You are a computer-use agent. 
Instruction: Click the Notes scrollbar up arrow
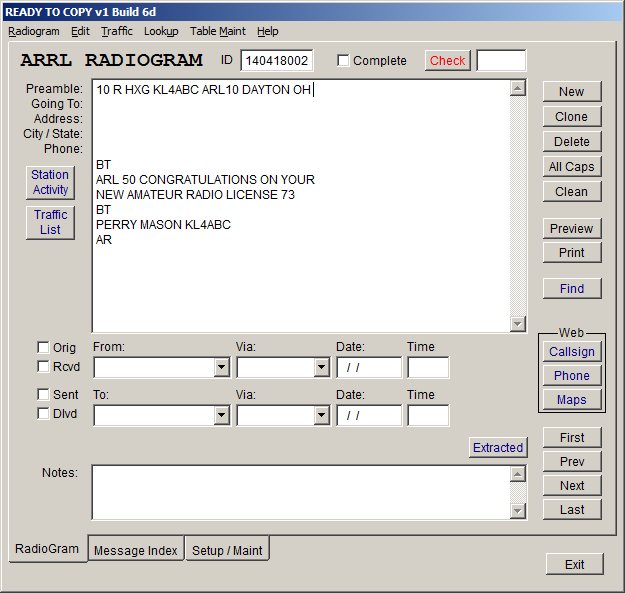pos(518,474)
